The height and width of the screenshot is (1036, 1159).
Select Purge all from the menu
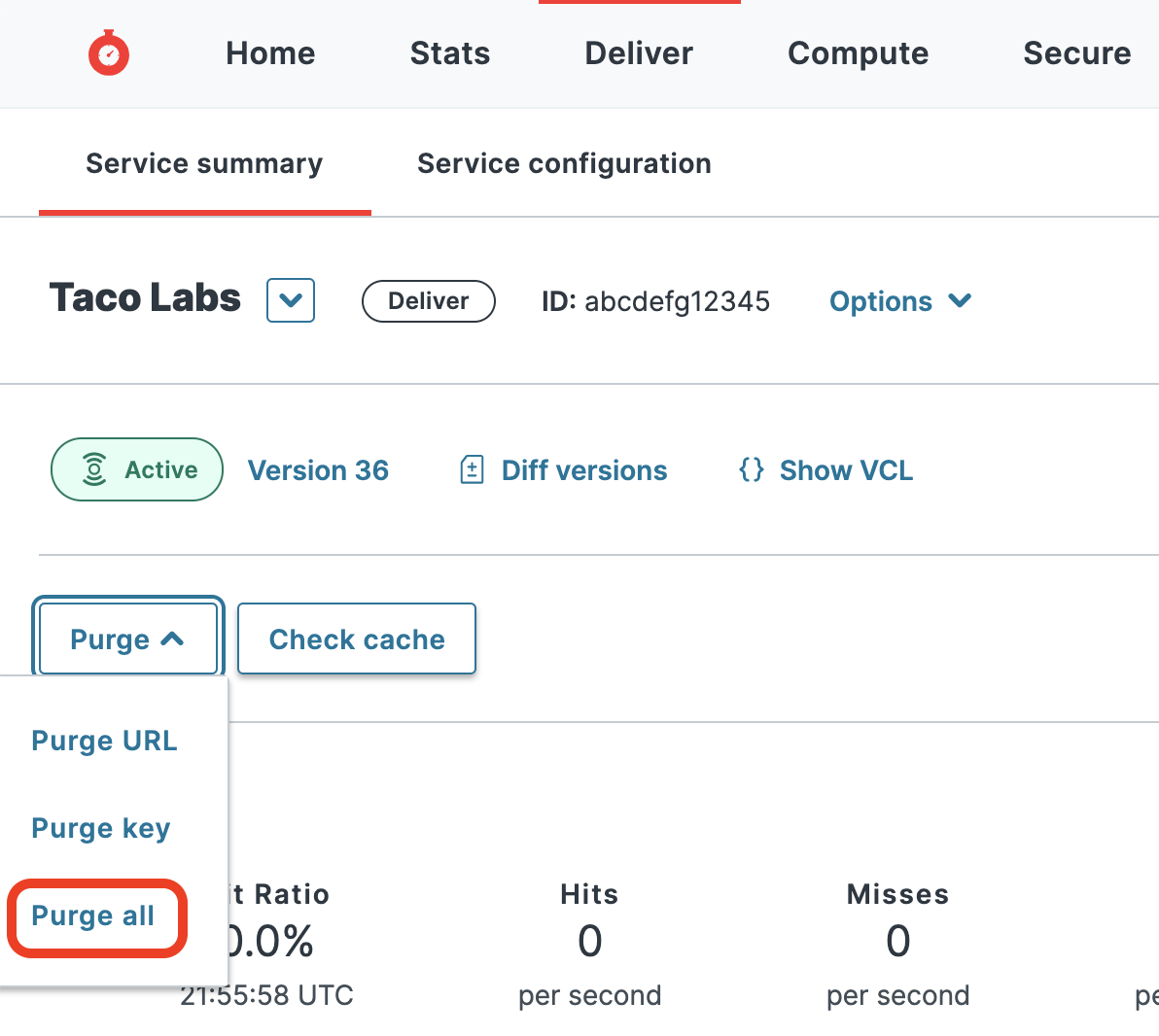click(x=93, y=915)
